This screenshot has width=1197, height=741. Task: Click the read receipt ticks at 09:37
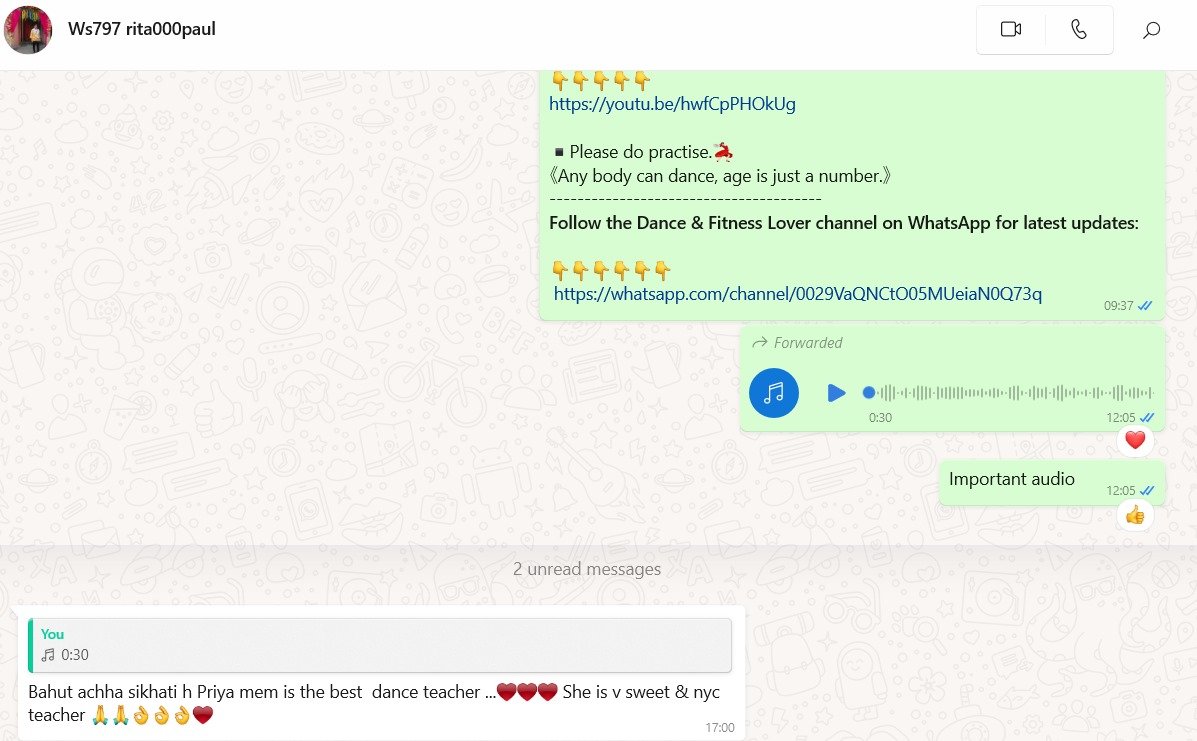coord(1145,306)
